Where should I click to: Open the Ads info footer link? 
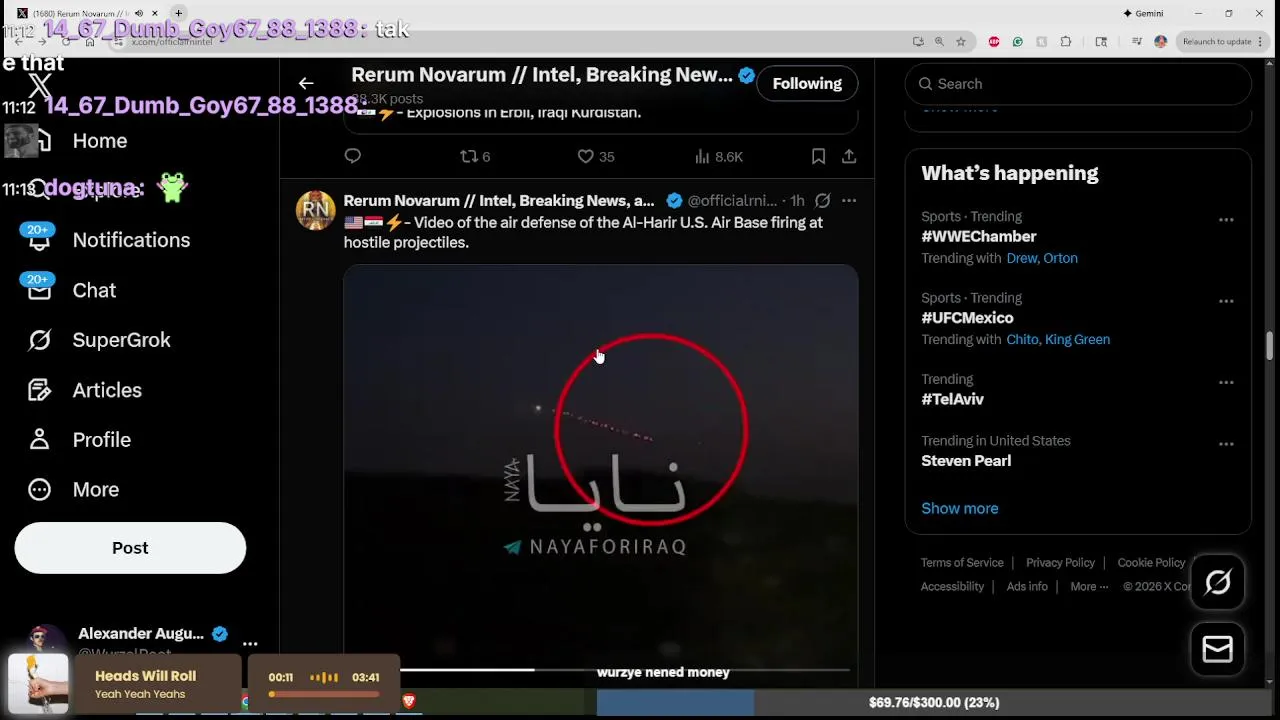[1027, 586]
